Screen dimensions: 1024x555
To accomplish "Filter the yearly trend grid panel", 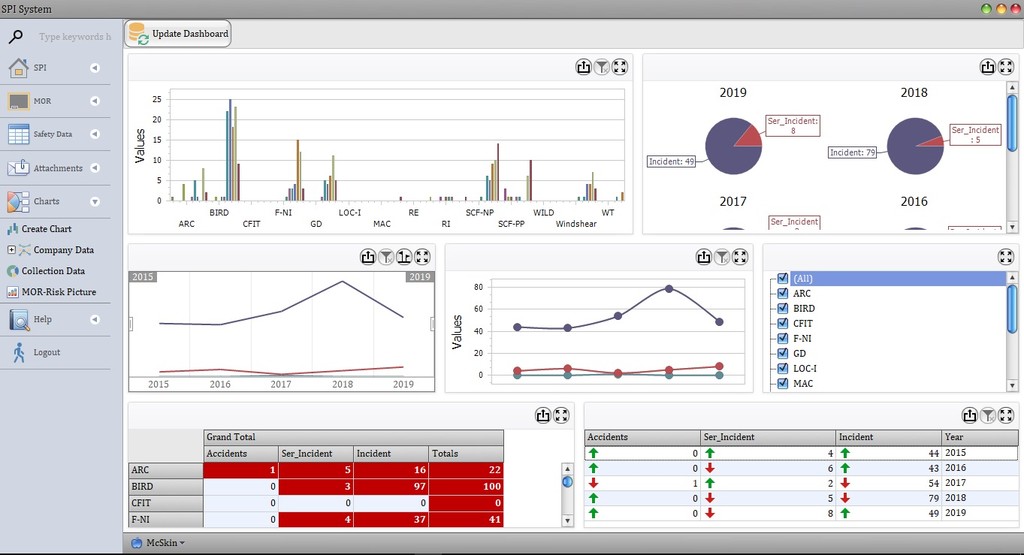I will [x=988, y=415].
